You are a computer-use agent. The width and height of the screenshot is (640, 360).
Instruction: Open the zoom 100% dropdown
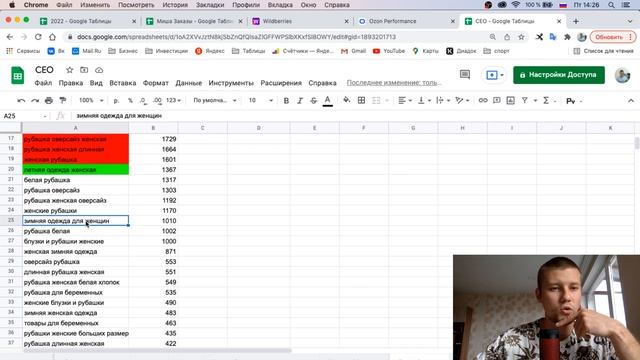coord(91,100)
